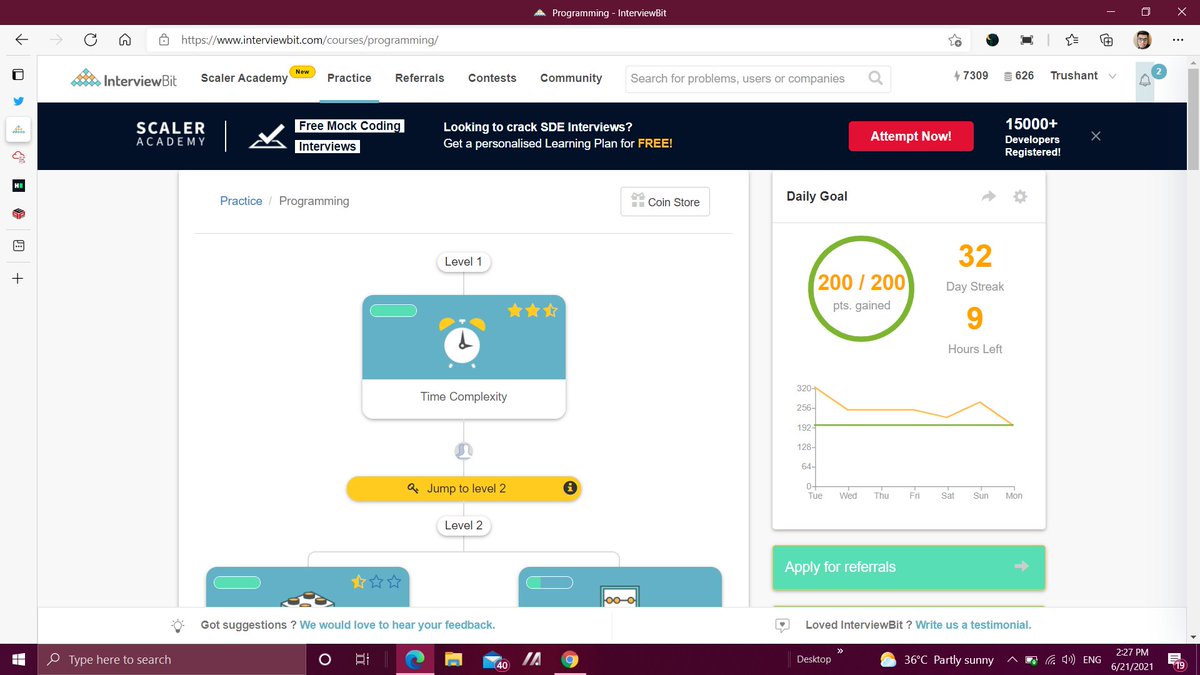Click the weather 36°C Partly sunny widget

[x=937, y=660]
